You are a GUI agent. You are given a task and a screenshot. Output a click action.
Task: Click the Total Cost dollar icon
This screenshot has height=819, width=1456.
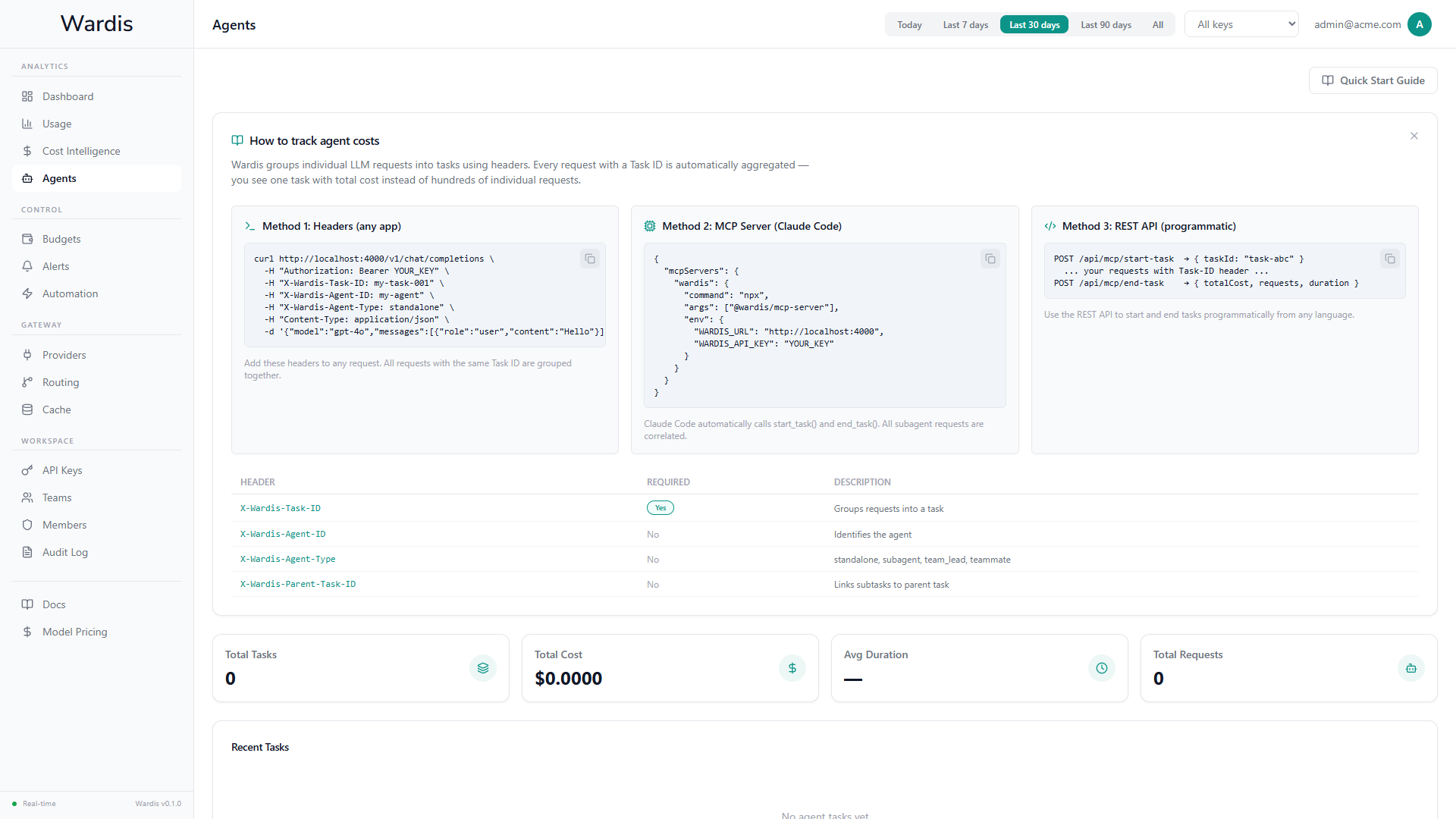tap(792, 668)
